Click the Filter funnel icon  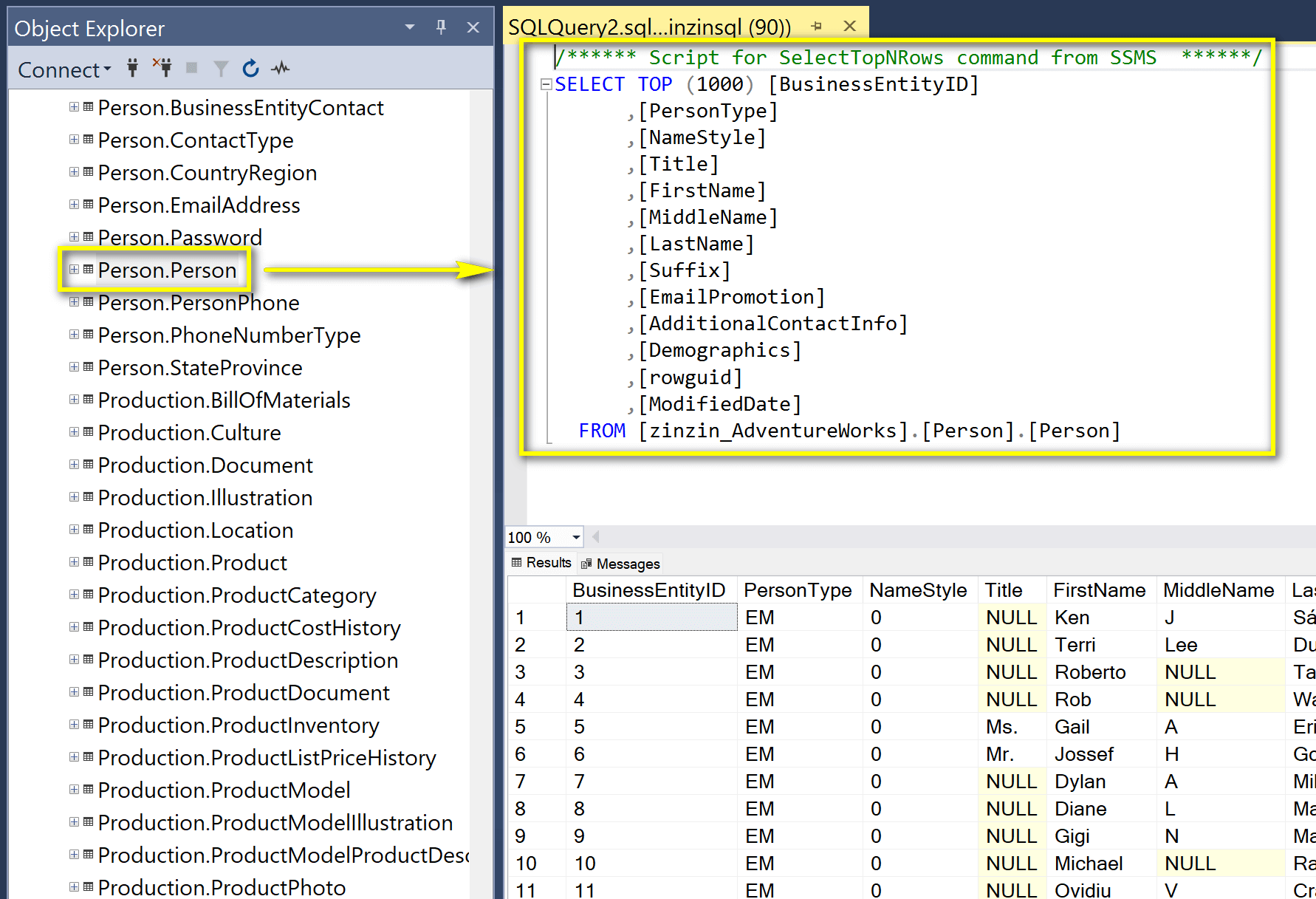point(220,69)
